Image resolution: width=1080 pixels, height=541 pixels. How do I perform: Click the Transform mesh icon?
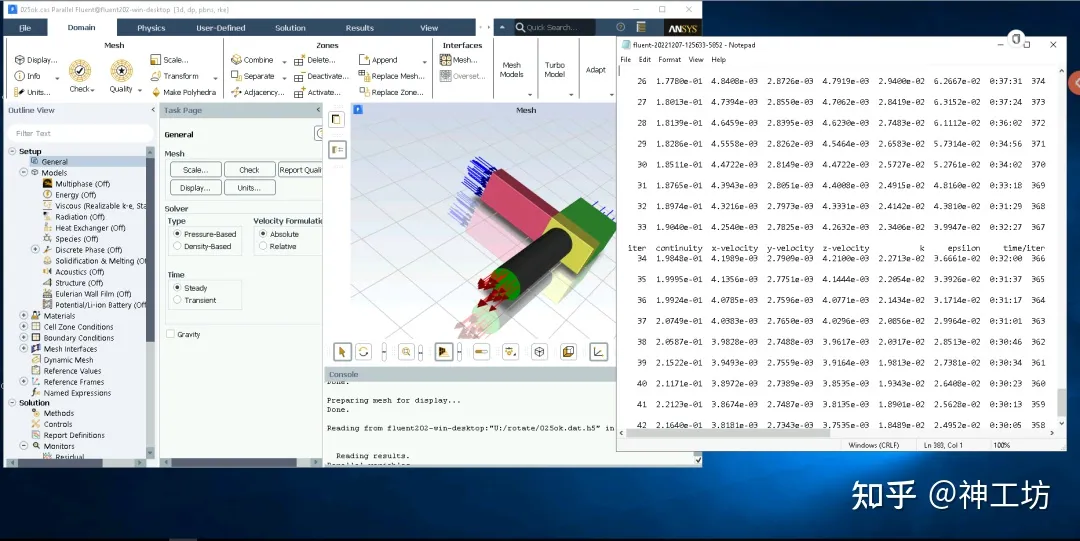pyautogui.click(x=156, y=76)
